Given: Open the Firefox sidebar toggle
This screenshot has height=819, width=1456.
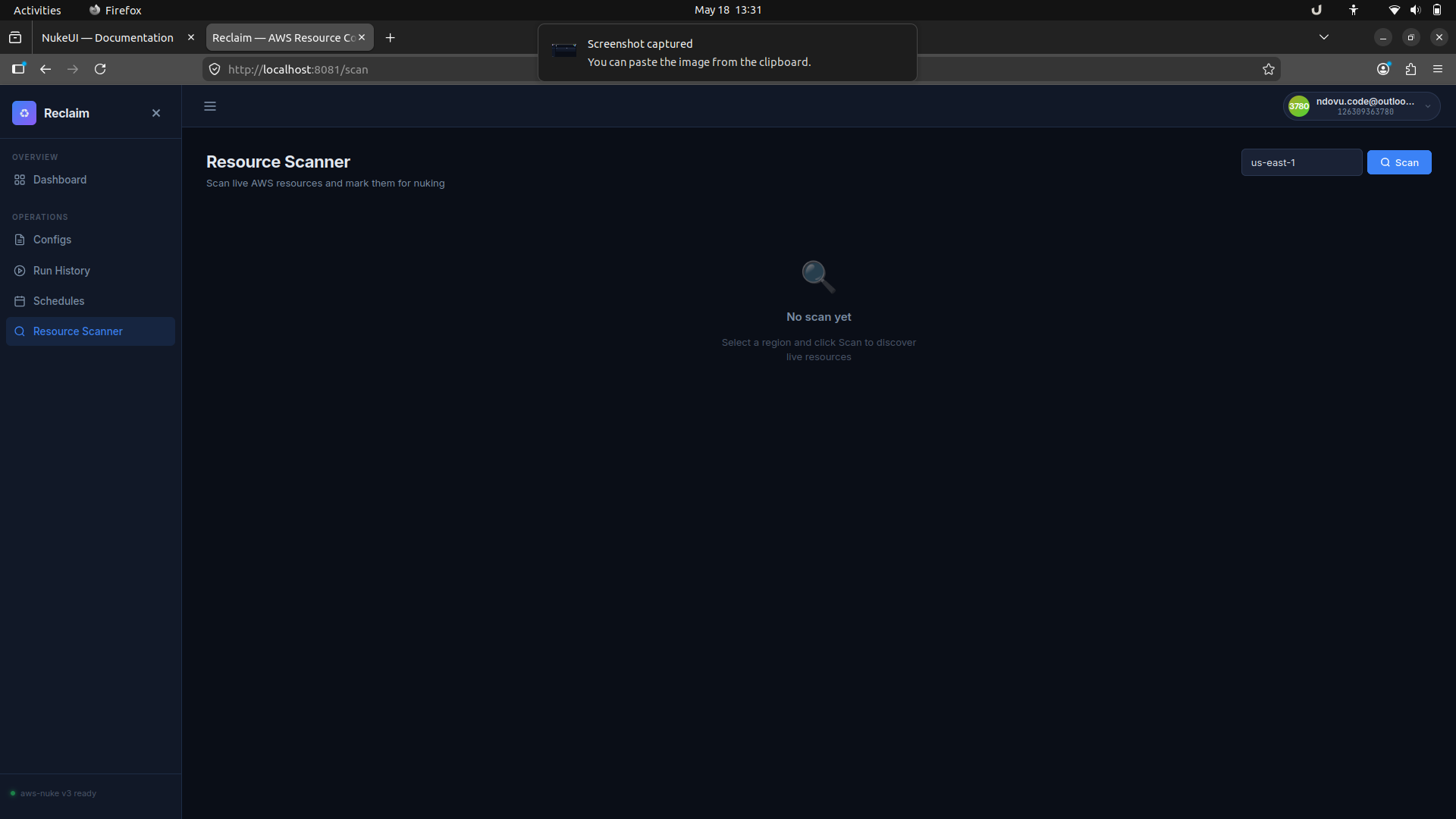Looking at the screenshot, I should (x=18, y=69).
